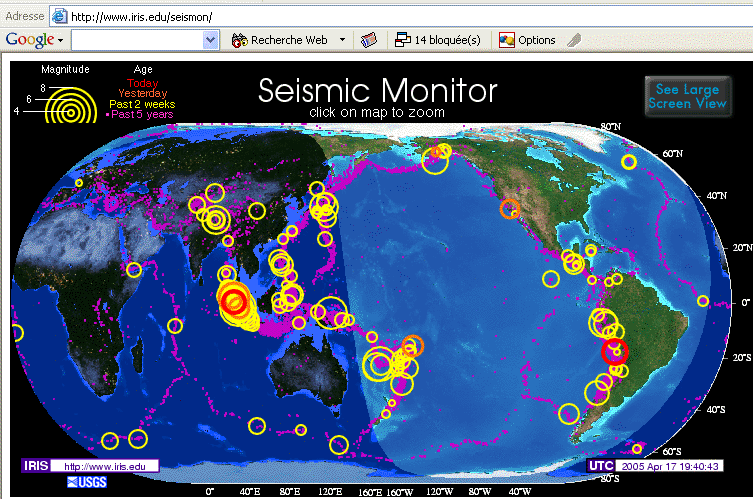Click inside the Google toolbar search field

pos(136,40)
